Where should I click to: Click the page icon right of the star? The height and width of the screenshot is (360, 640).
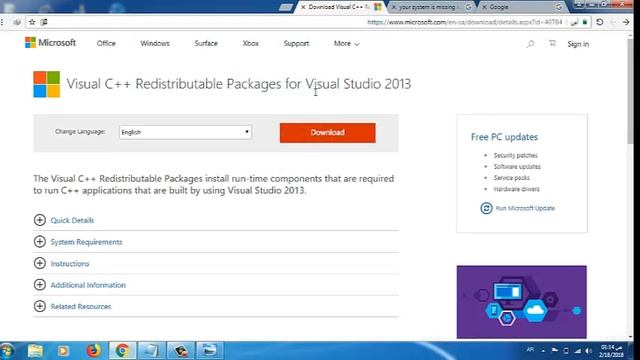[x=44, y=22]
